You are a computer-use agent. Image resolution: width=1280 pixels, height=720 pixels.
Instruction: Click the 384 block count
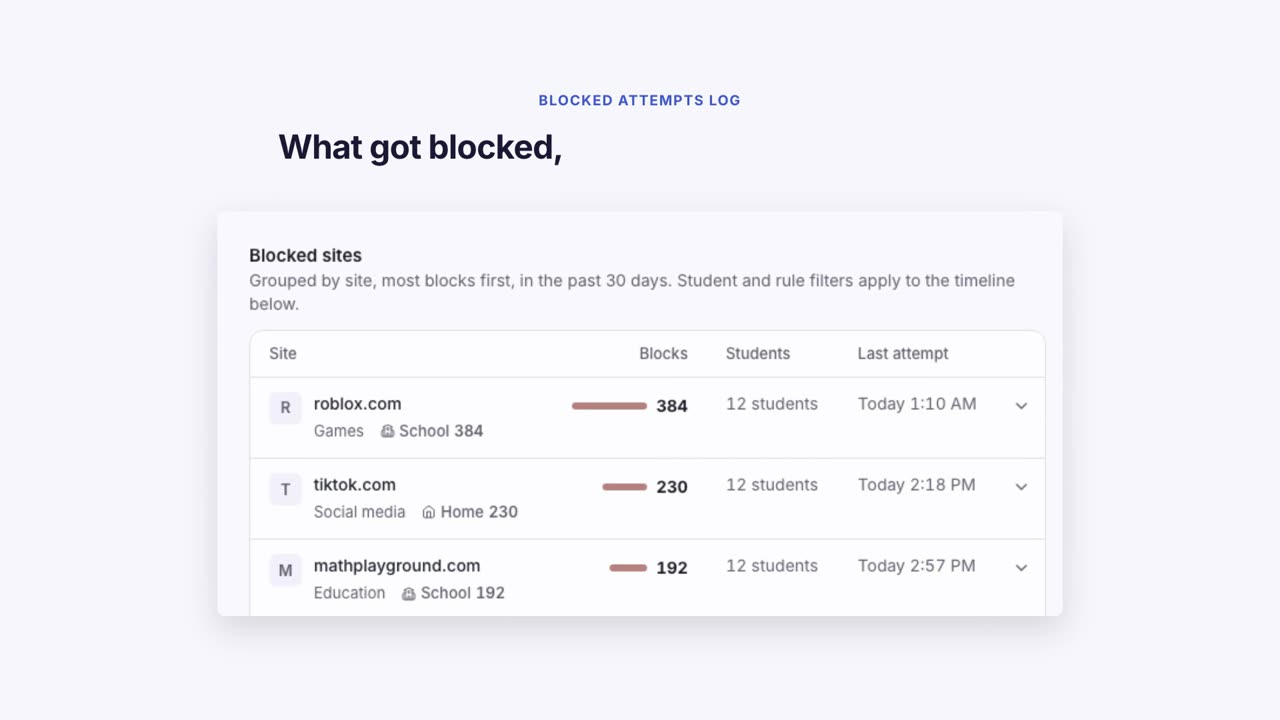[x=672, y=406]
